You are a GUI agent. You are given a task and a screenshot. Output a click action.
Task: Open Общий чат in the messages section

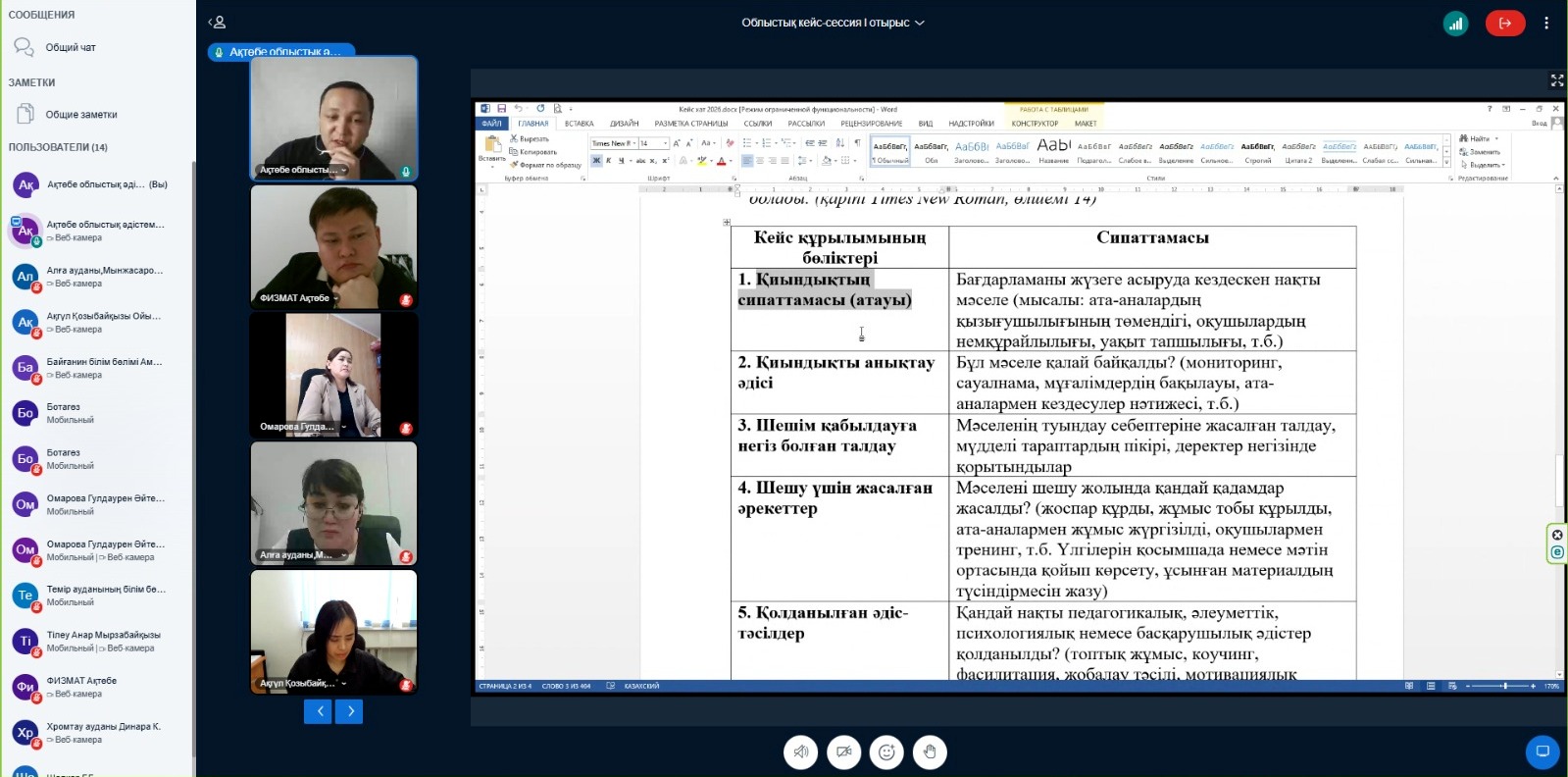tap(71, 47)
